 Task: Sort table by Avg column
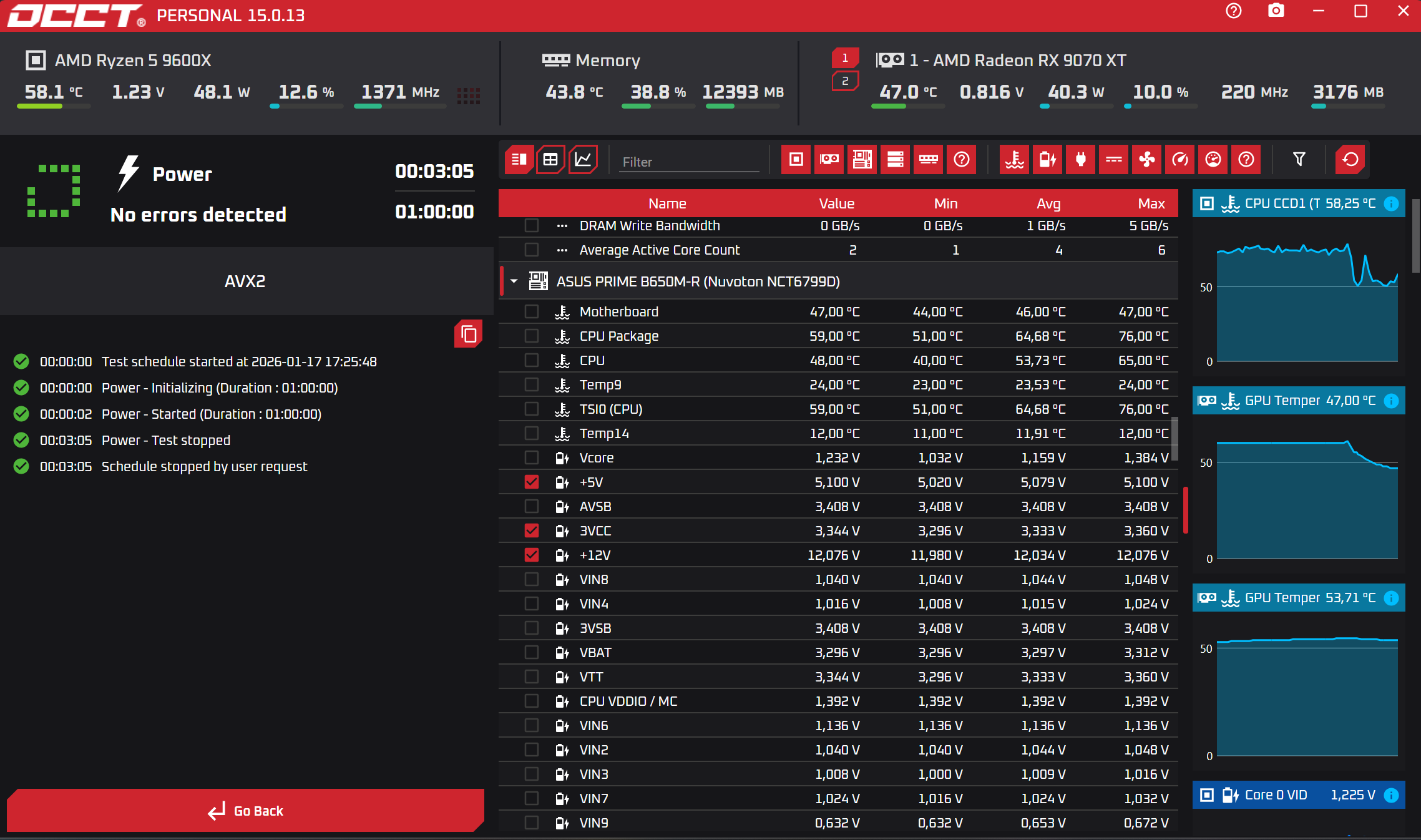click(1048, 203)
